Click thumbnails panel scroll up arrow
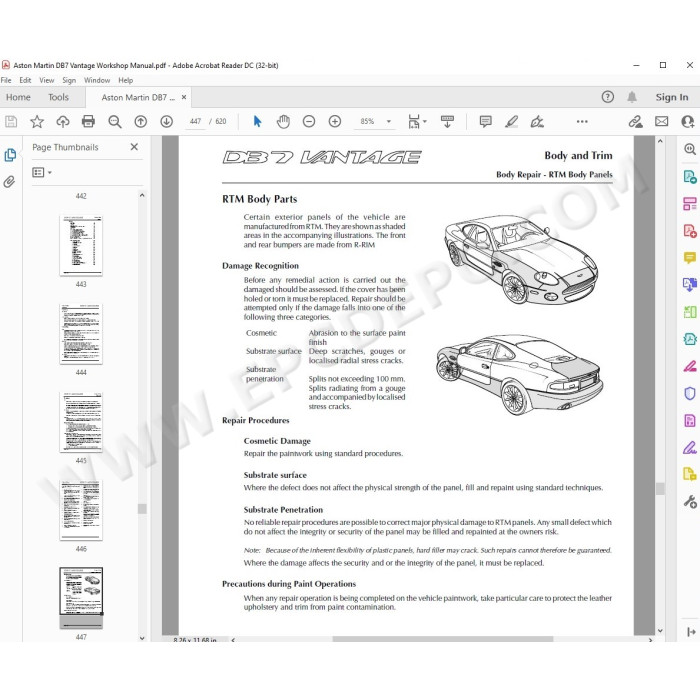The image size is (700, 700). [x=142, y=195]
